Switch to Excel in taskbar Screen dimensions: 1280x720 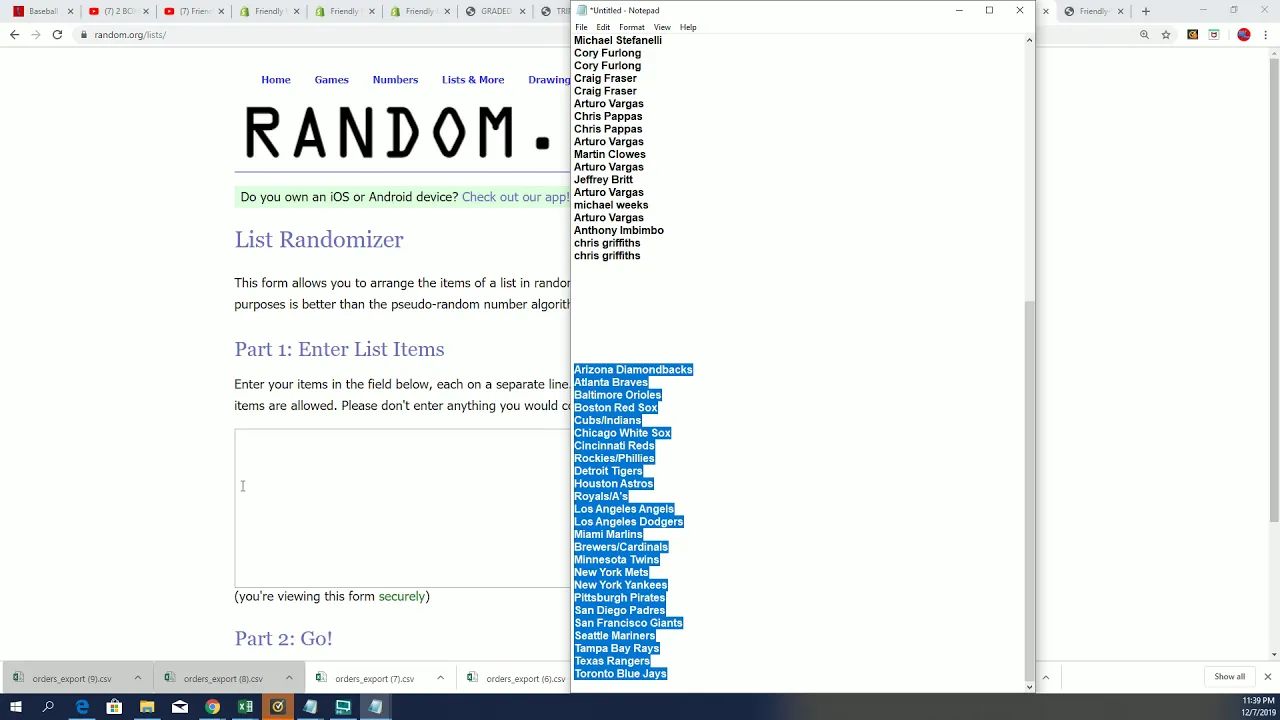click(245, 707)
